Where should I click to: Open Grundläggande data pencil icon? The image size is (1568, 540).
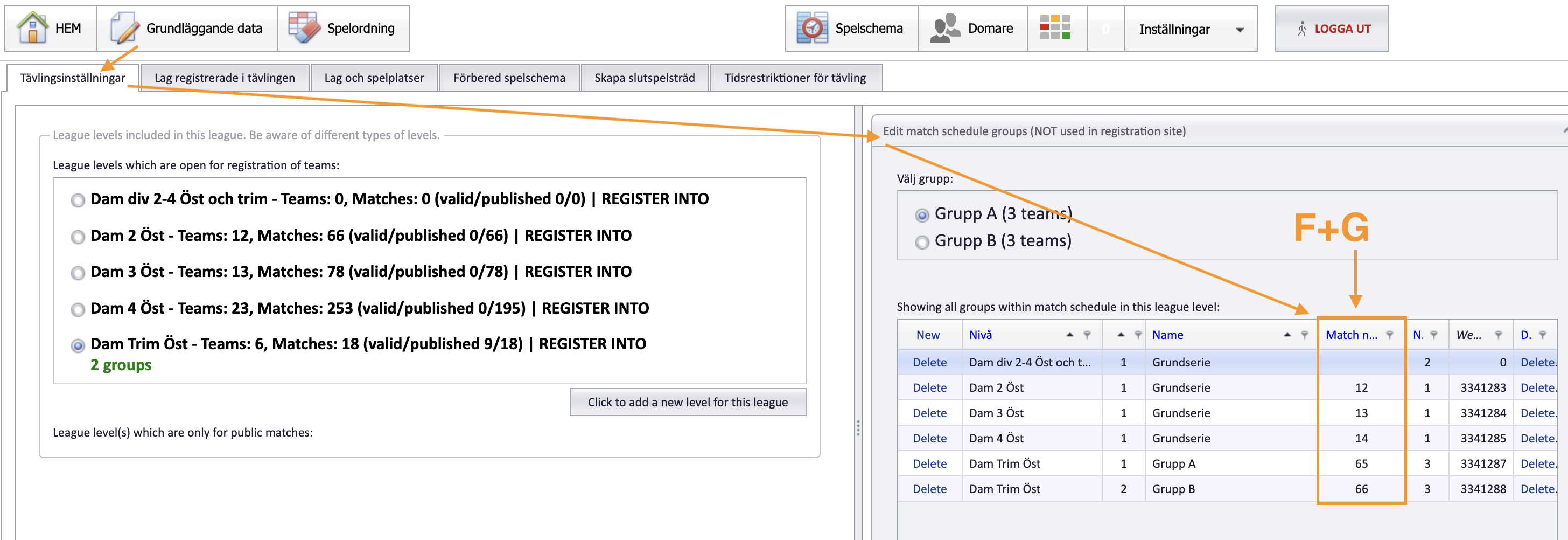(125, 28)
